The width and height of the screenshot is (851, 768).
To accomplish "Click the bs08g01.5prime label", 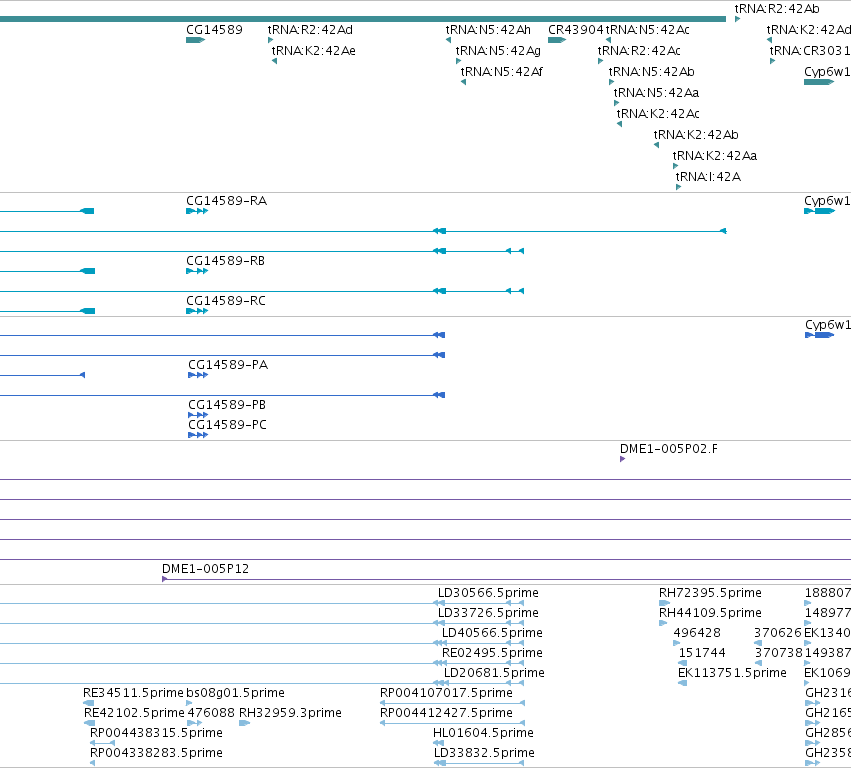I will point(235,693).
